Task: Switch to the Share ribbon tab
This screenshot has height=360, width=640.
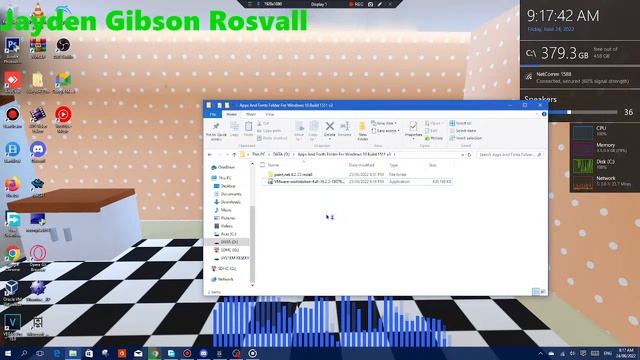Action: tap(251, 115)
